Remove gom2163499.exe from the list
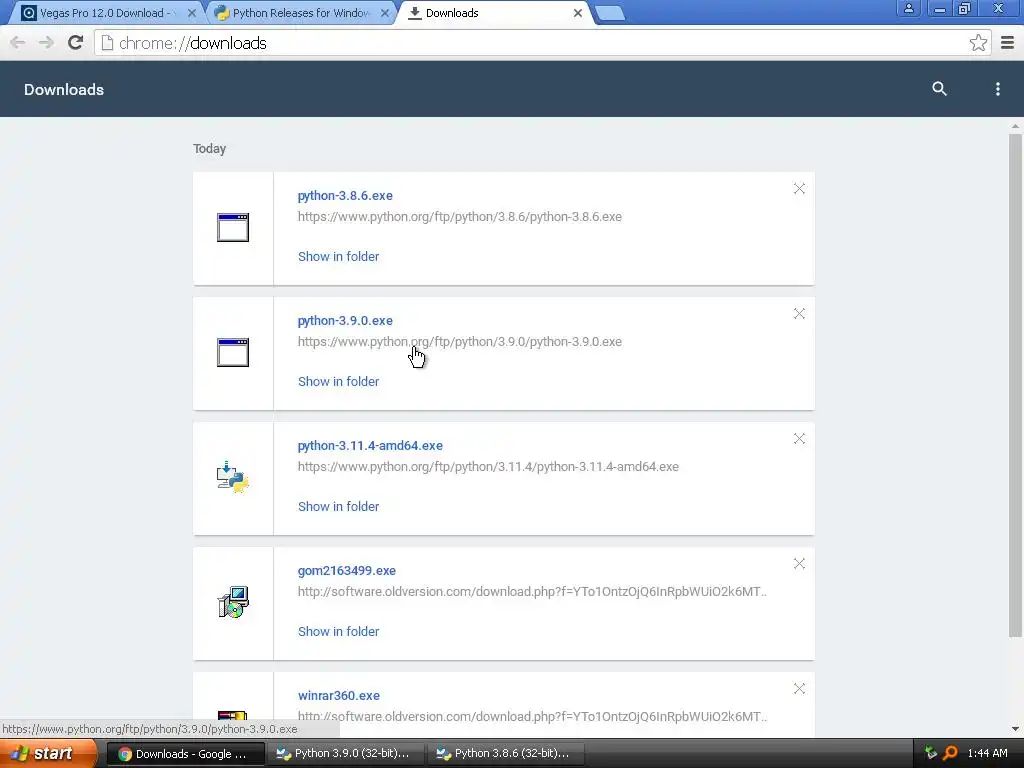Image resolution: width=1024 pixels, height=768 pixels. pyautogui.click(x=799, y=564)
